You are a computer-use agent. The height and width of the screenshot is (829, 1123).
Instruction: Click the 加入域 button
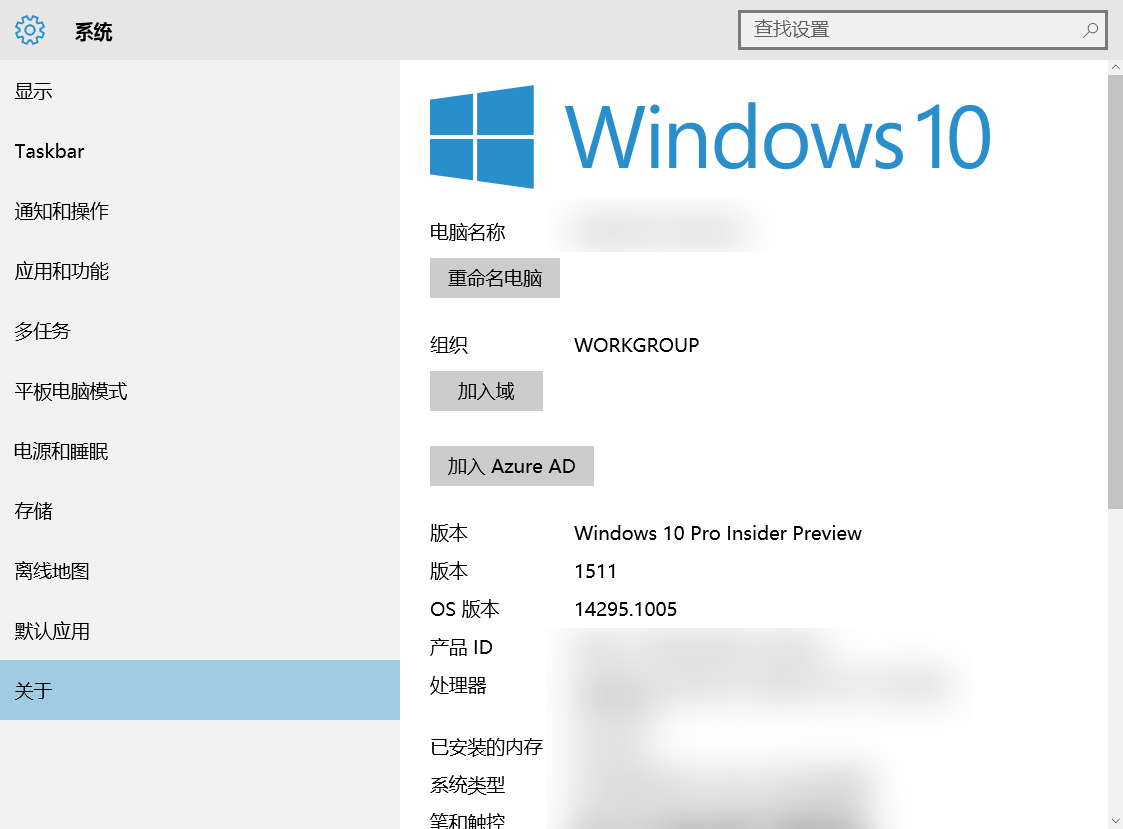coord(486,391)
